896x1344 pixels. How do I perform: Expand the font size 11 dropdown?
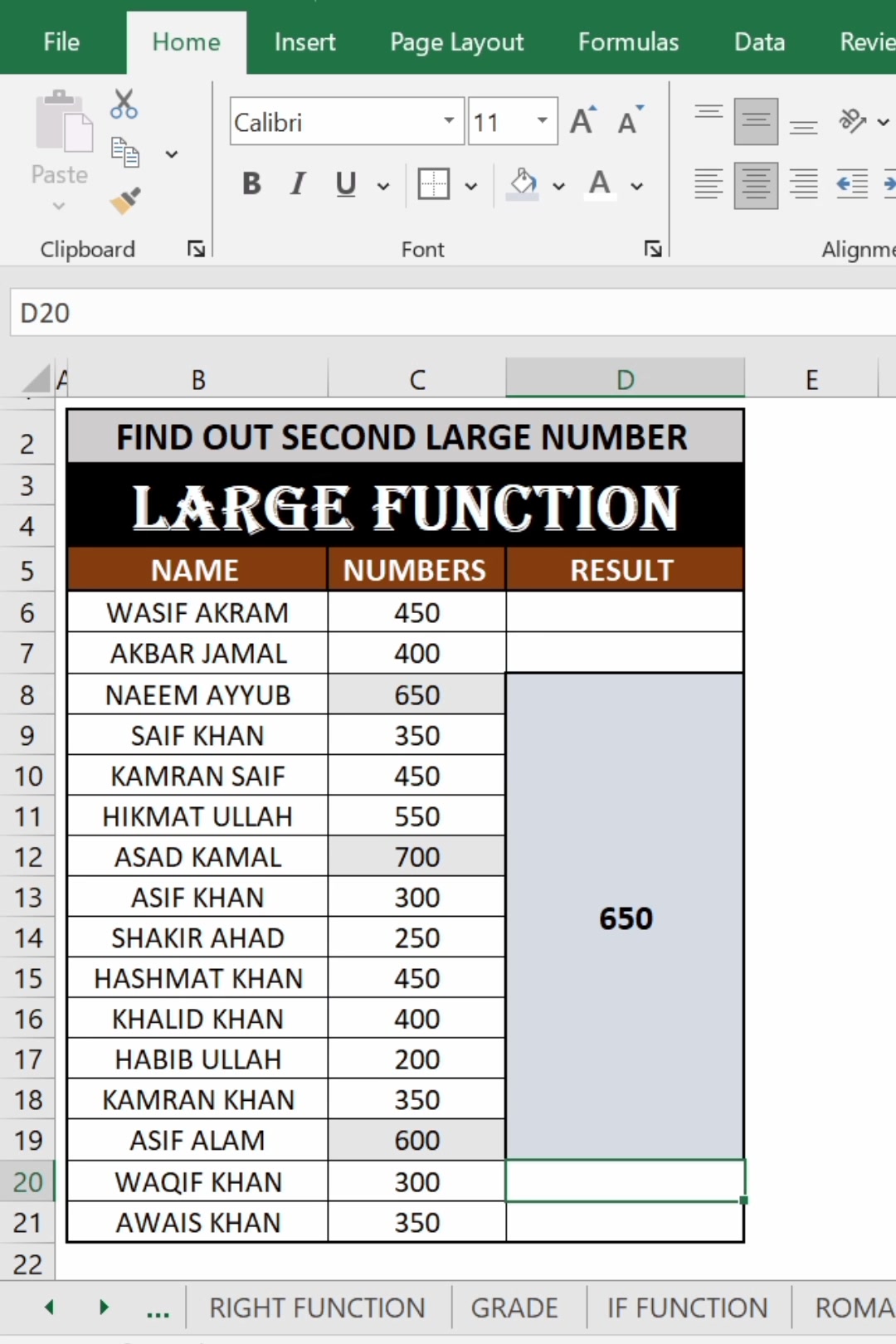(542, 121)
